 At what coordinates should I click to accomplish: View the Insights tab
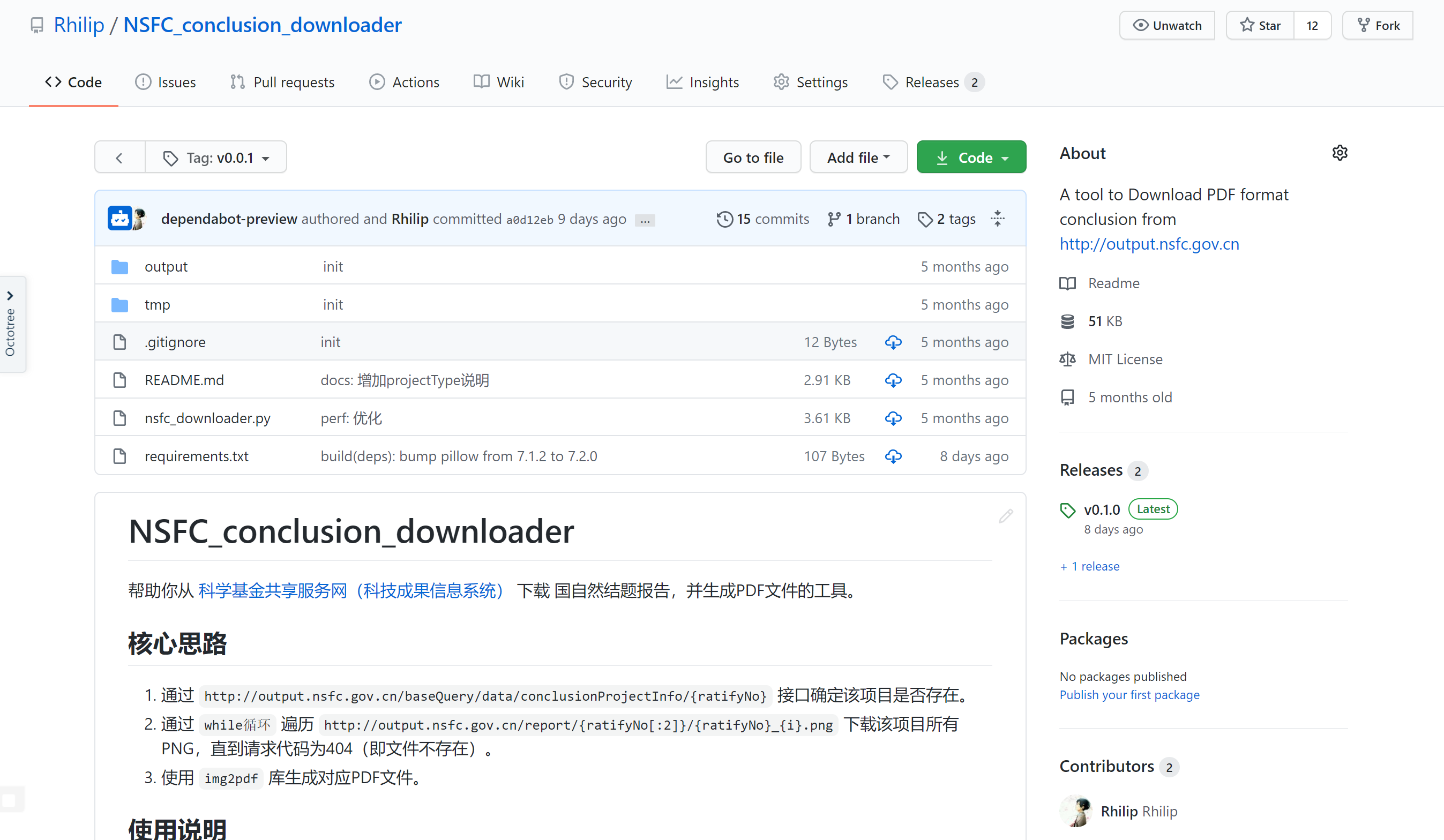click(x=703, y=82)
